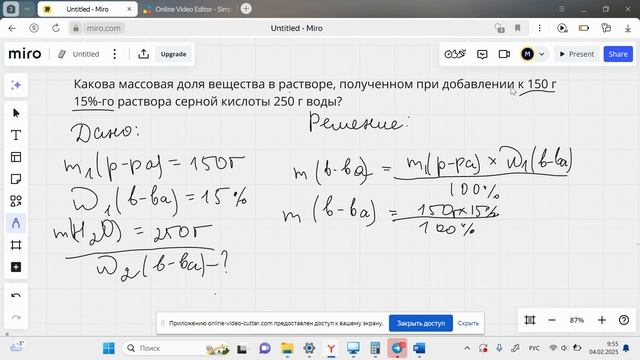Screen dimensions: 640x360
Task: Undo last action in Miro
Action: click(16, 295)
